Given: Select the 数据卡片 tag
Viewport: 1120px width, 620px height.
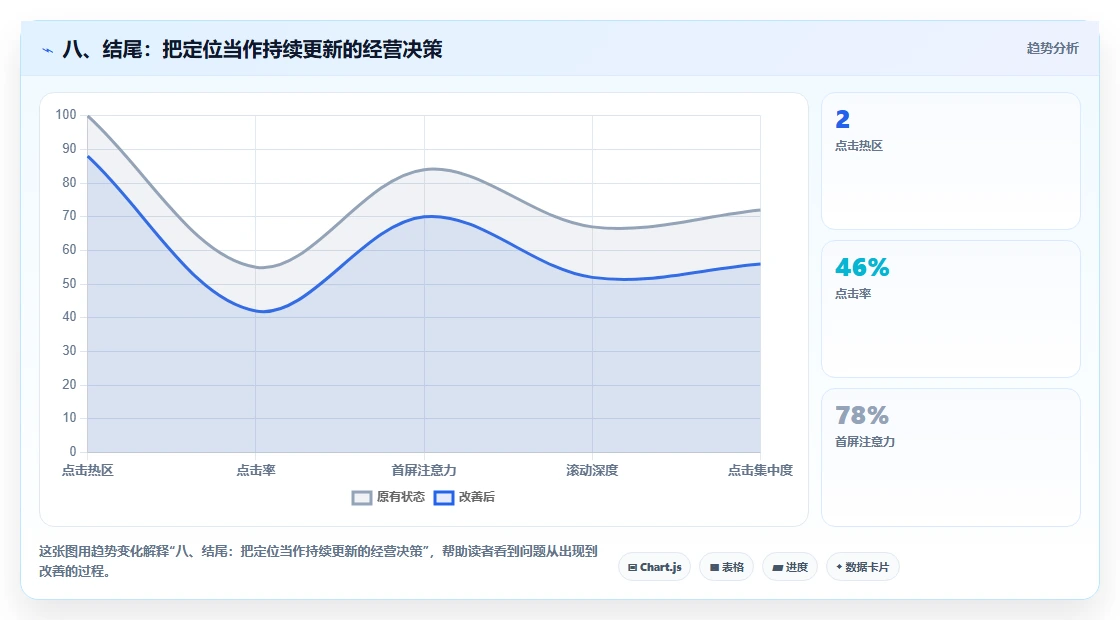Looking at the screenshot, I should (x=863, y=567).
